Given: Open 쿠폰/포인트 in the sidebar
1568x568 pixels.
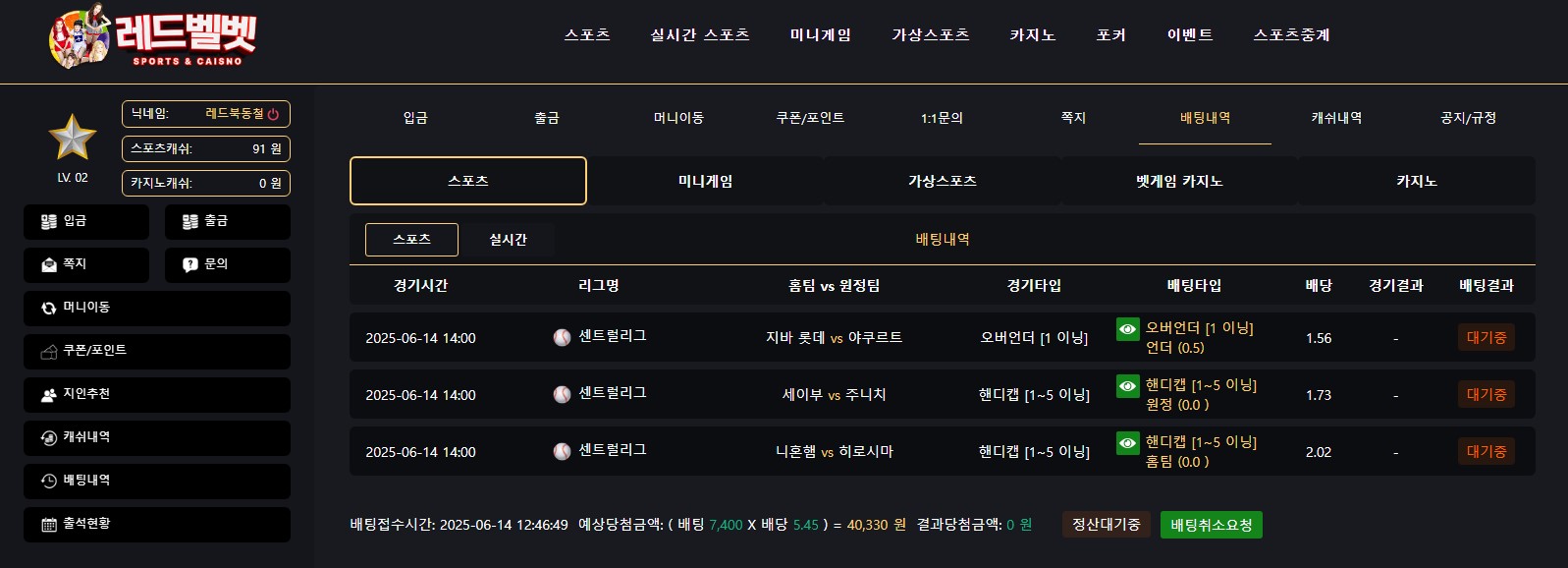Looking at the screenshot, I should 157,351.
